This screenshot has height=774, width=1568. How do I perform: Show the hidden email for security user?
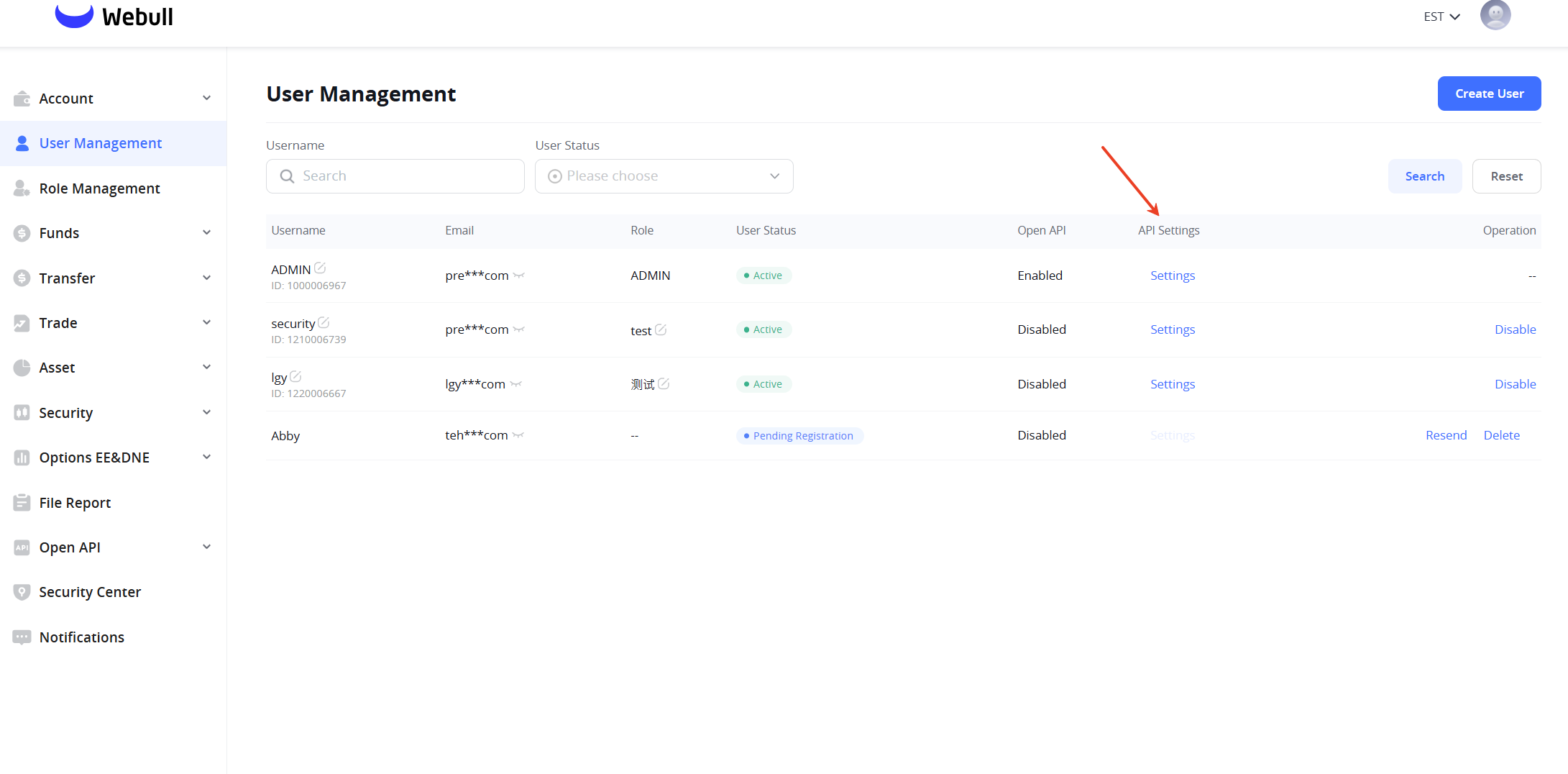(x=519, y=329)
